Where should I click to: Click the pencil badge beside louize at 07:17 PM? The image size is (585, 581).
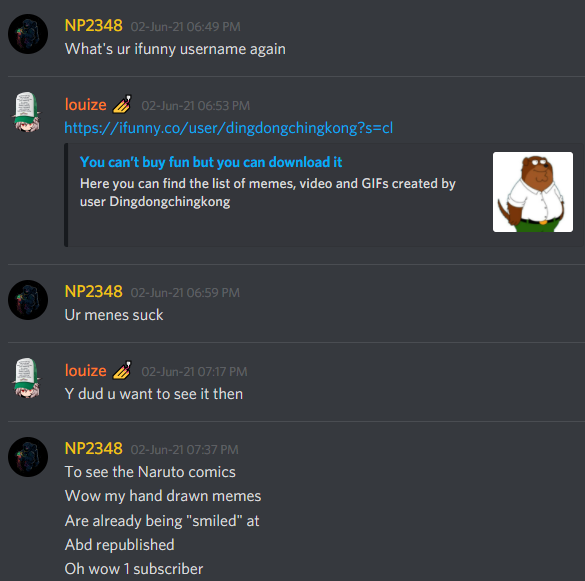122,370
